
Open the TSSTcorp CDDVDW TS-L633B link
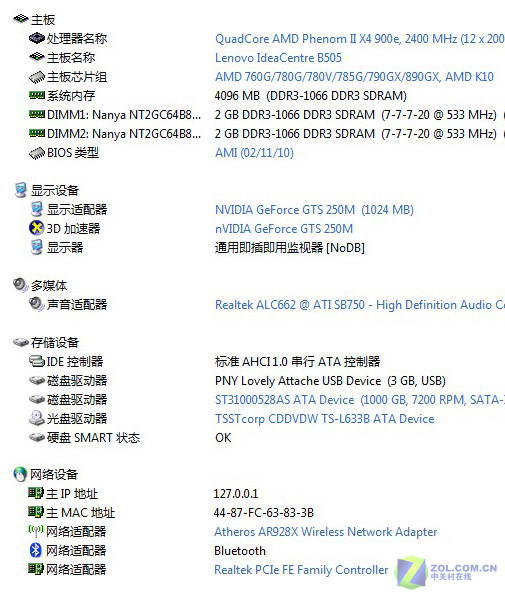point(324,419)
